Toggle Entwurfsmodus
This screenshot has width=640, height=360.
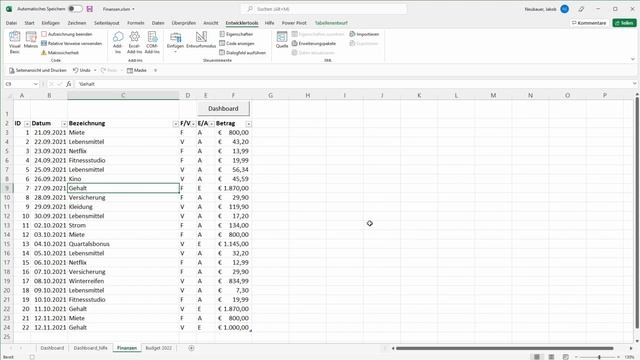tap(201, 40)
